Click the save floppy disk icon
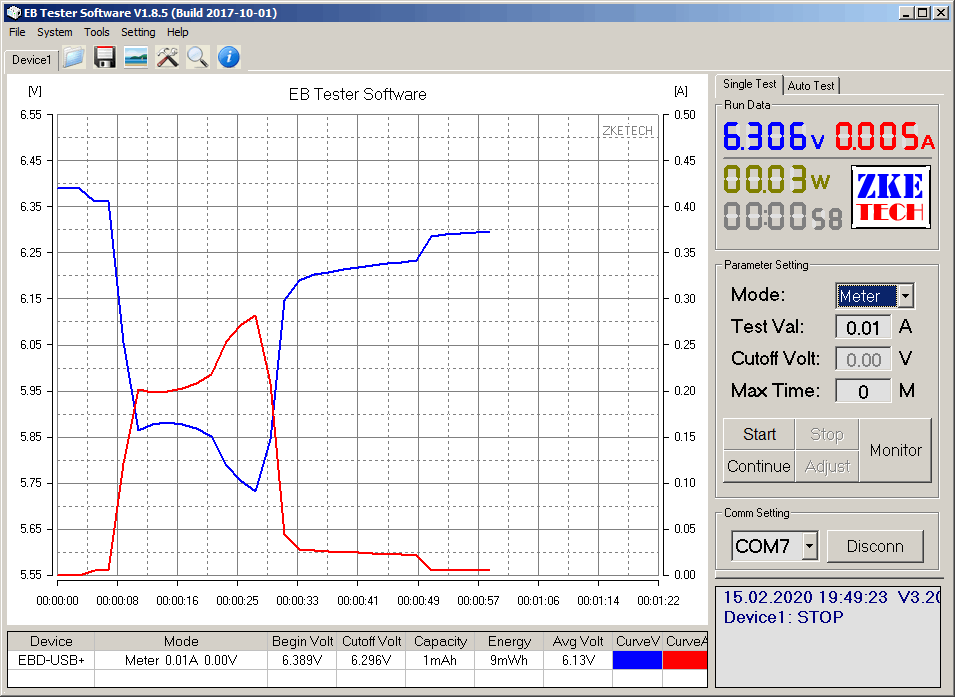Viewport: 955px width, 697px height. point(105,58)
